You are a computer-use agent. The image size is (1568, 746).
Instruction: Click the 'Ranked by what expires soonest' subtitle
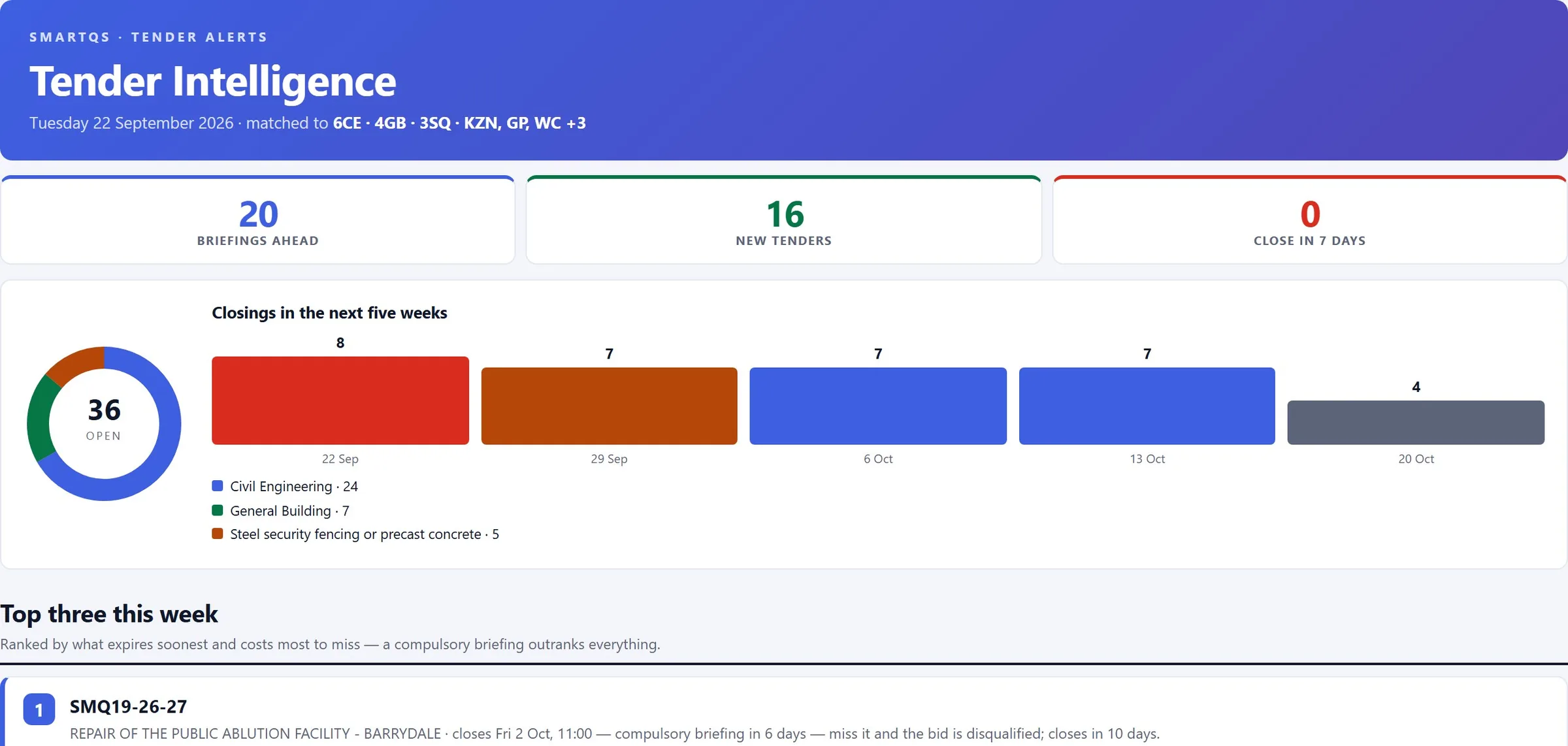coord(330,644)
